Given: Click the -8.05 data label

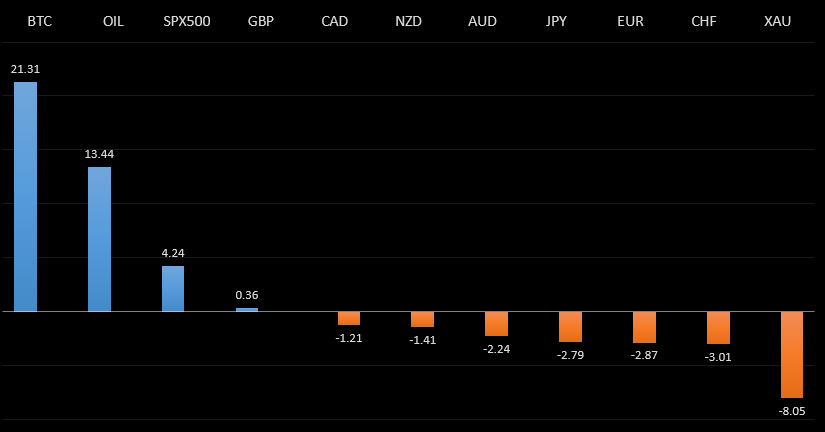Looking at the screenshot, I should [792, 410].
